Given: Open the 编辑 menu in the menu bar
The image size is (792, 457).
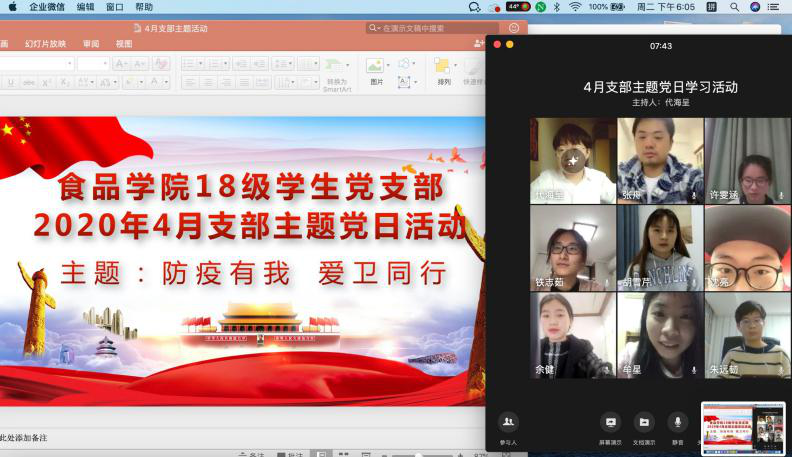Looking at the screenshot, I should (x=86, y=7).
